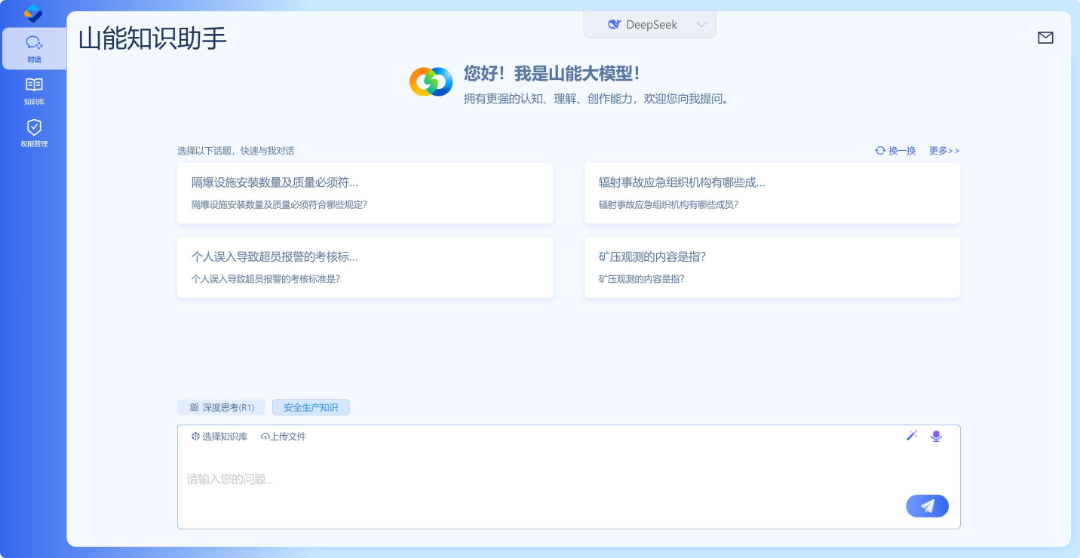Click the whale icon beside DeepSeek
The height and width of the screenshot is (558, 1080).
pos(614,25)
